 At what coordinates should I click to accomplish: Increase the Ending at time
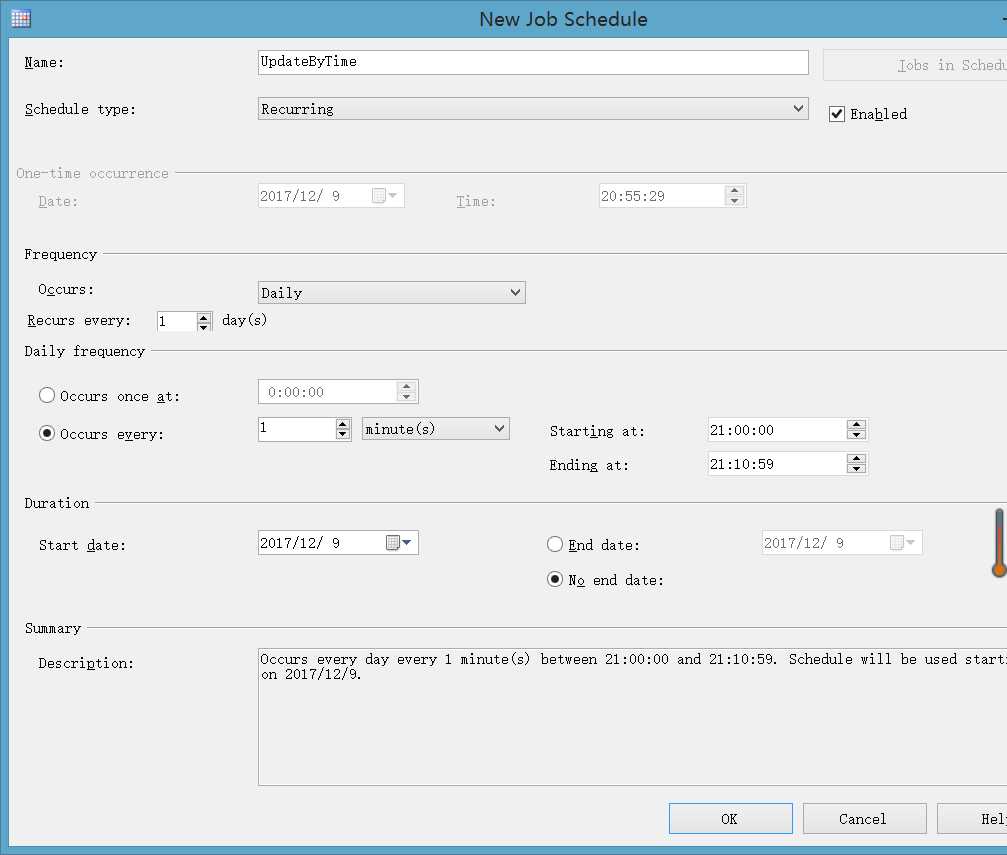click(856, 459)
